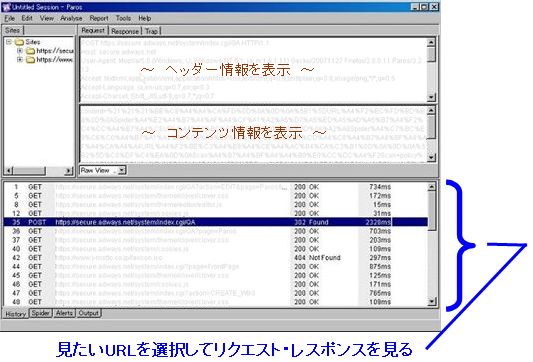Screen dimensions: 533x362
Task: Close the Paros window
Action: click(434, 7)
